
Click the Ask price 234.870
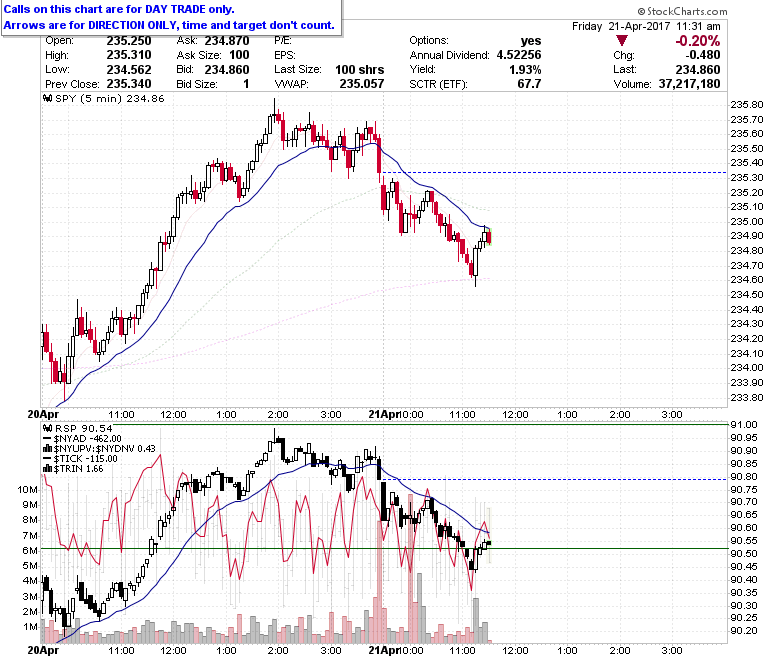click(x=227, y=41)
